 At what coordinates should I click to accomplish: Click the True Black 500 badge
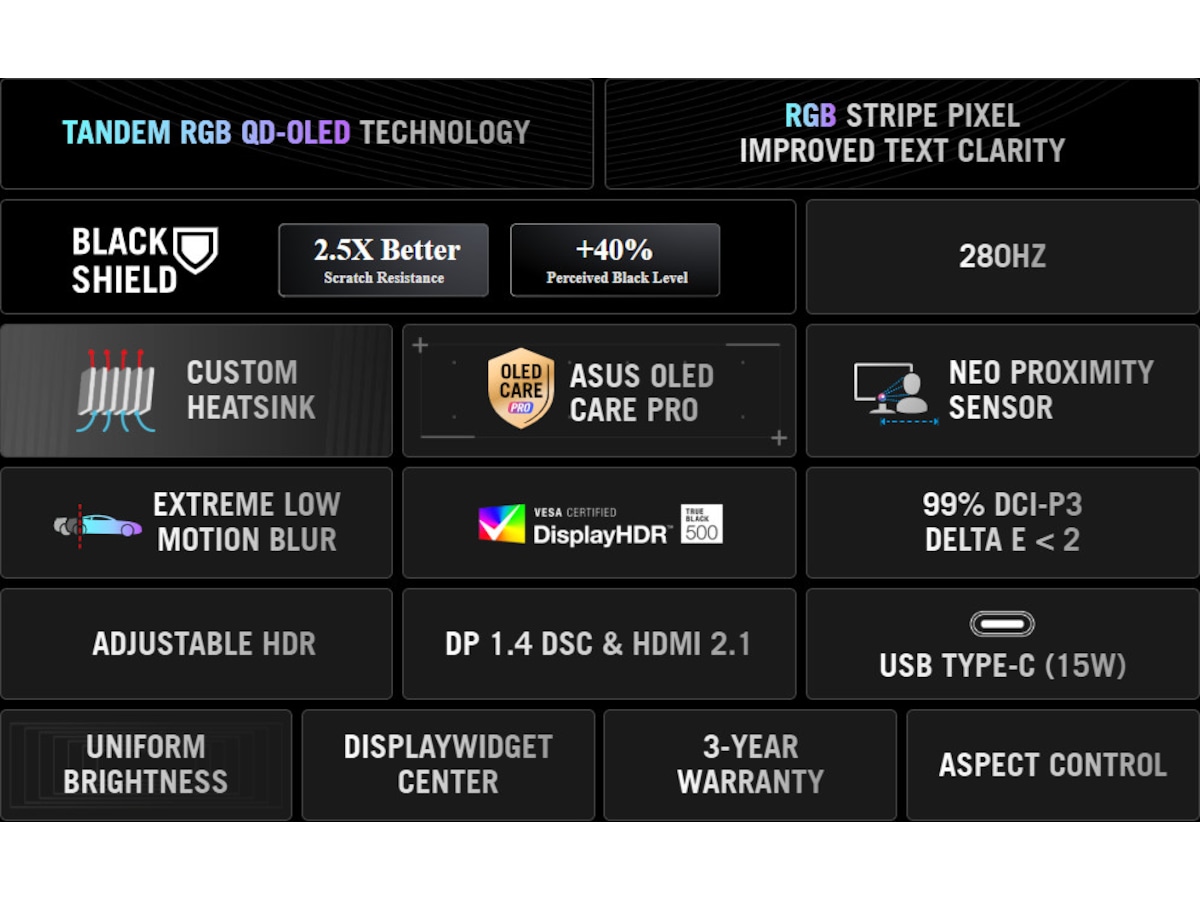pyautogui.click(x=701, y=524)
